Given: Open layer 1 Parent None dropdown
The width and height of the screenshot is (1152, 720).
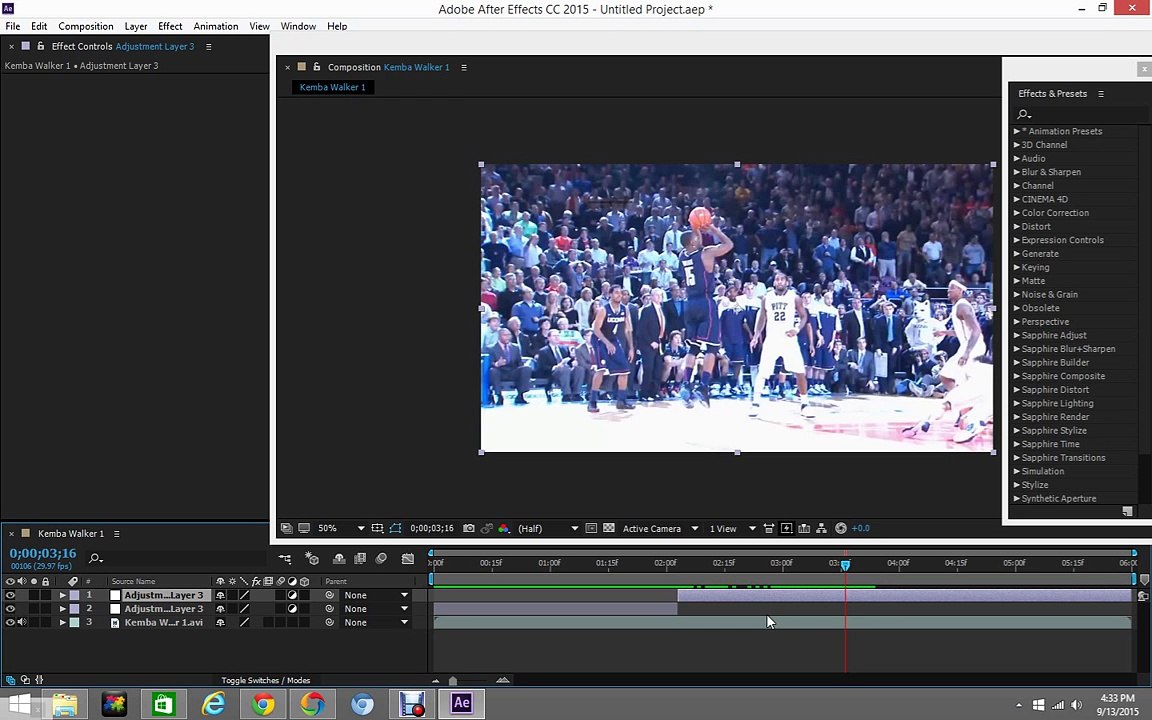Looking at the screenshot, I should [375, 595].
